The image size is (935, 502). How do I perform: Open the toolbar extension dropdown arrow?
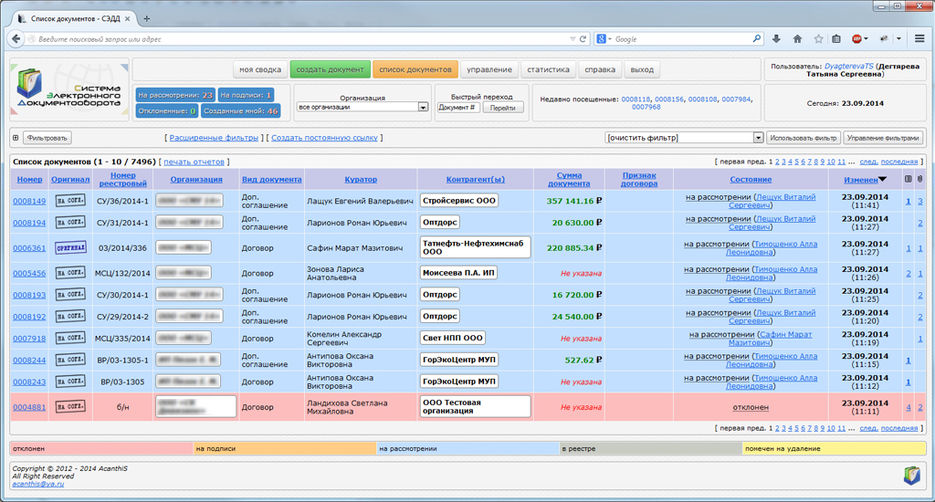(899, 39)
